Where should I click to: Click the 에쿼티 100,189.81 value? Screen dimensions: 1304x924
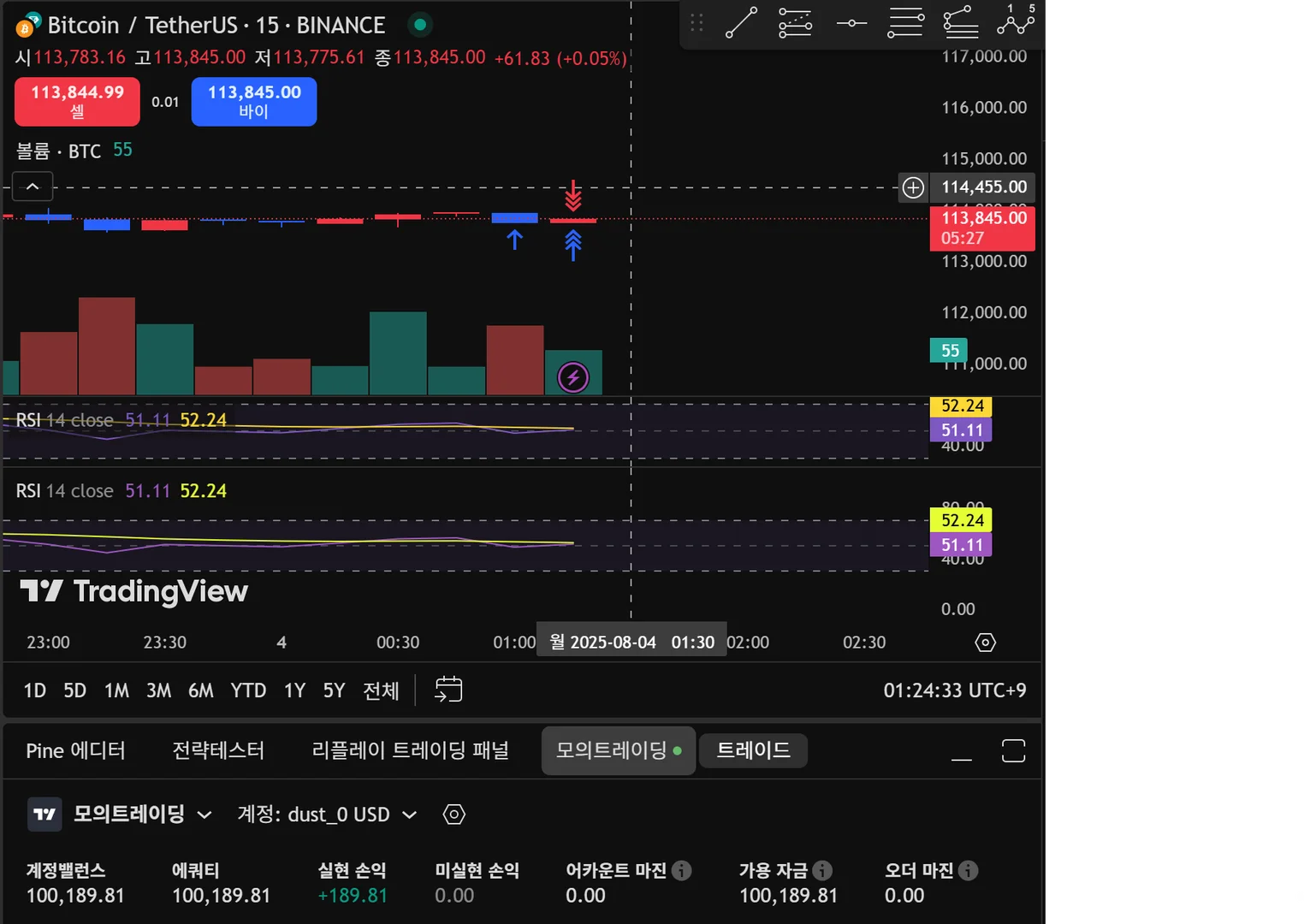tap(222, 896)
